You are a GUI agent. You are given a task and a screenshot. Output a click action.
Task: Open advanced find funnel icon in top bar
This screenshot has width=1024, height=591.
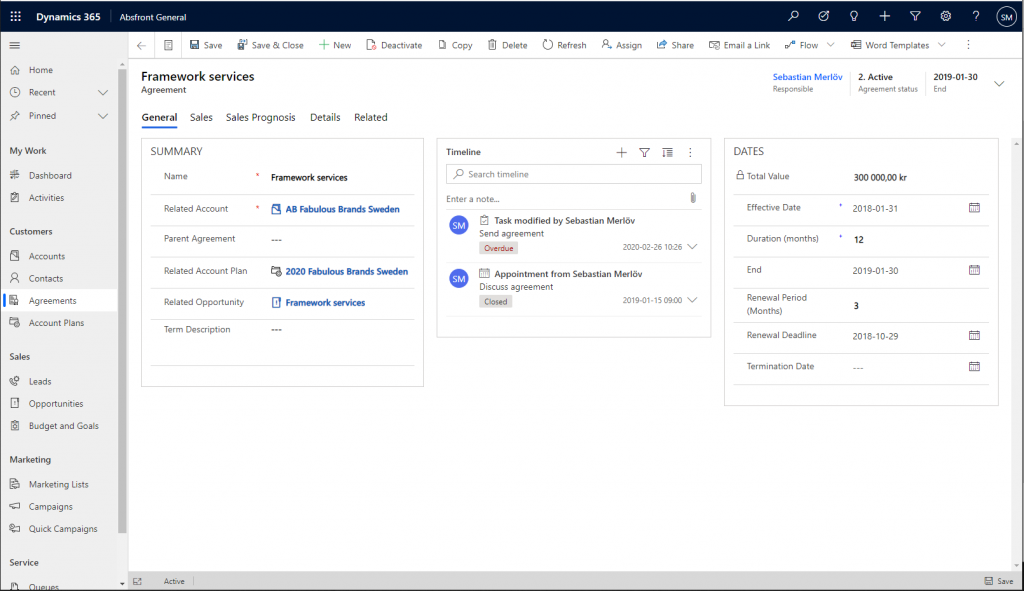point(915,16)
